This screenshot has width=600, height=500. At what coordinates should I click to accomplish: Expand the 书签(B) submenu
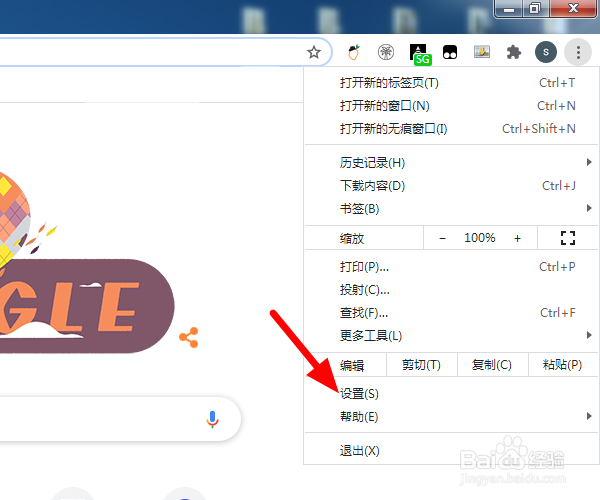(452, 209)
